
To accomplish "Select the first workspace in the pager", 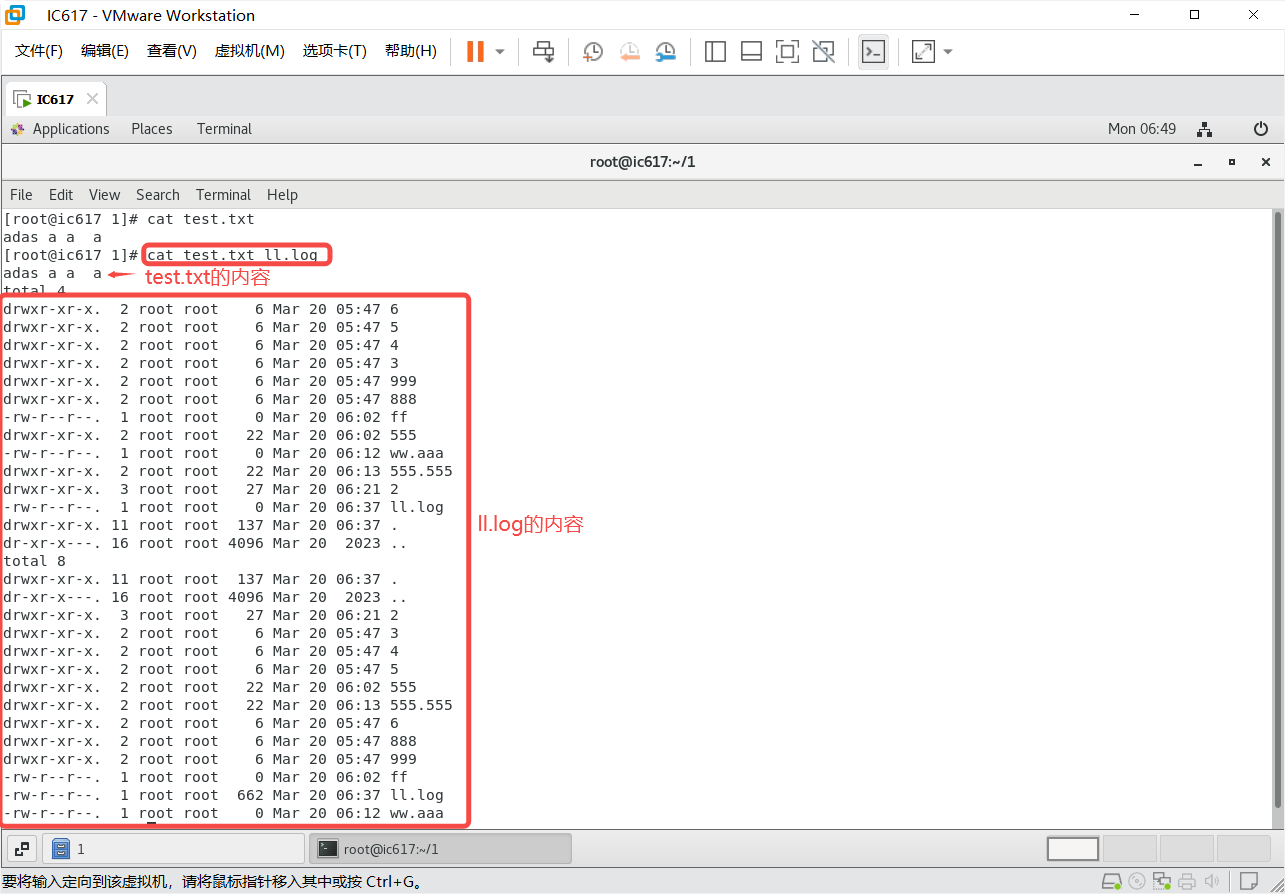I will point(1073,849).
